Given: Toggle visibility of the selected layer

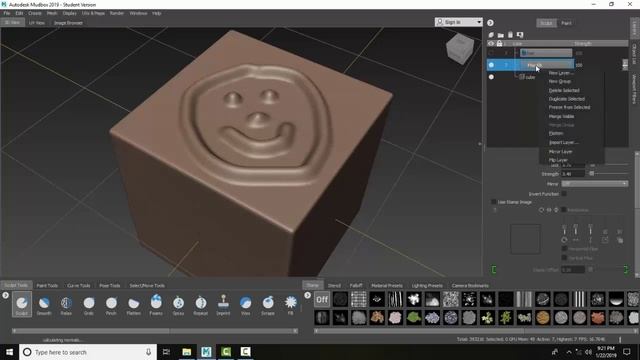Looking at the screenshot, I should point(491,65).
